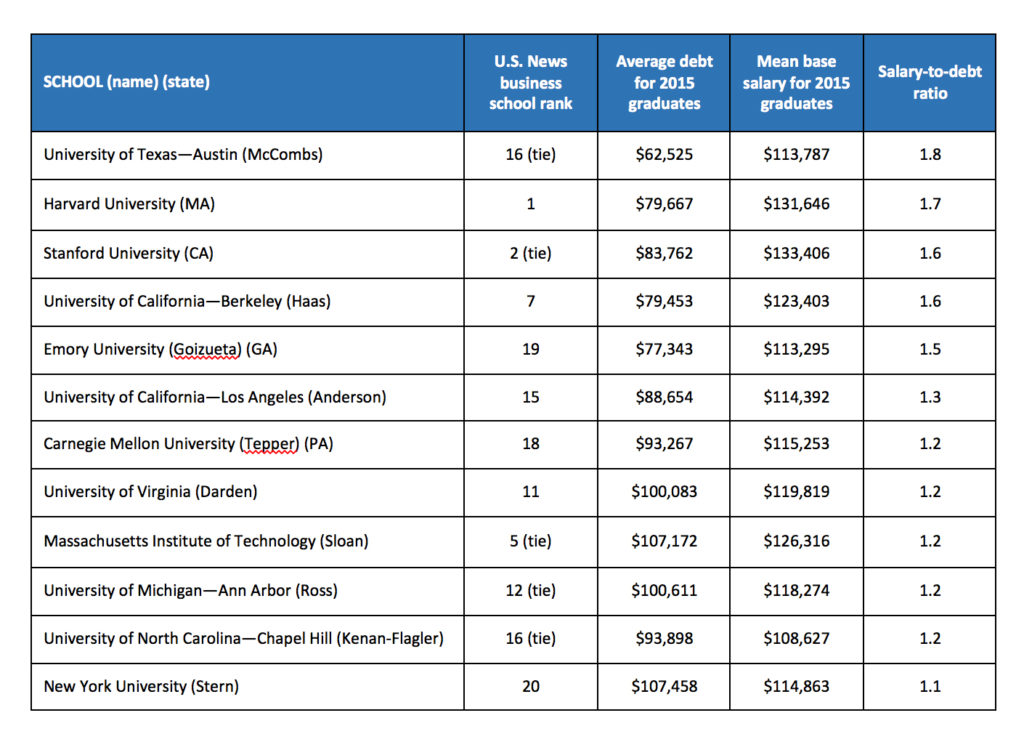The width and height of the screenshot is (1024, 734).
Task: Click the 12 (tie) rank cell for Michigan
Action: point(530,591)
